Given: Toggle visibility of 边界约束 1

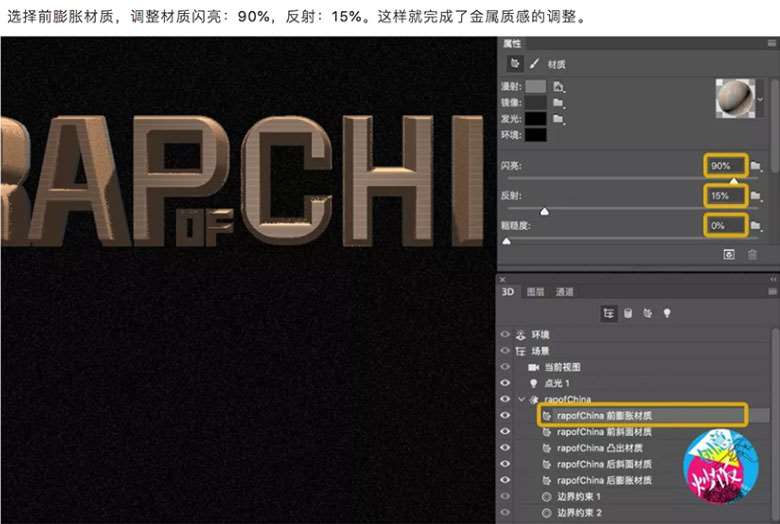Looking at the screenshot, I should (505, 496).
